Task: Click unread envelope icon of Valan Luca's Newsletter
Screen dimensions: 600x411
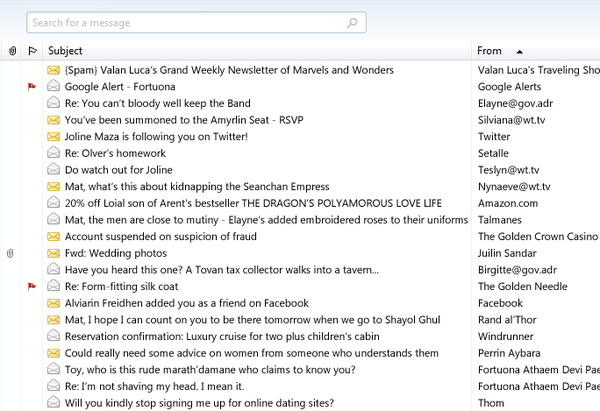Action: [x=54, y=70]
